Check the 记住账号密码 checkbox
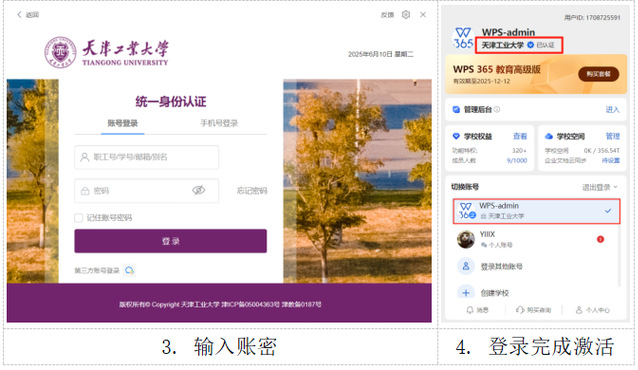The width and height of the screenshot is (638, 370). coord(79,218)
